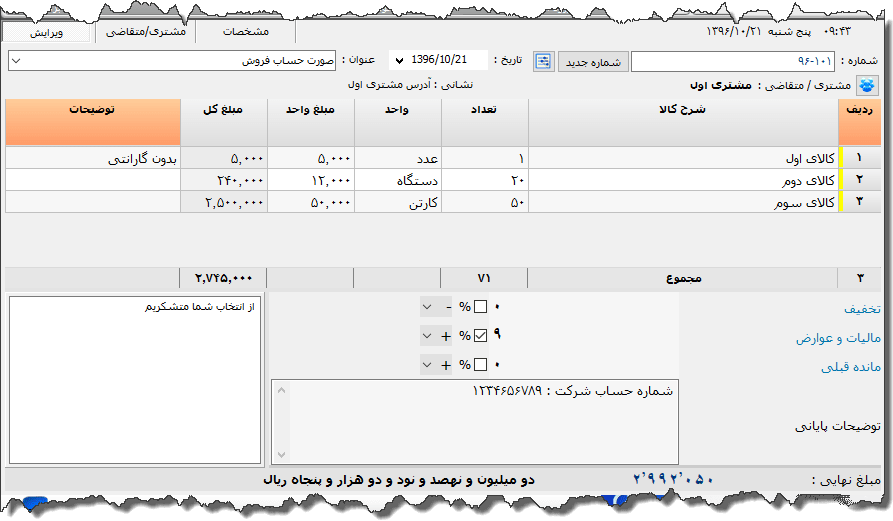This screenshot has height=521, width=893.
Task: Click the customer name مشتری اول
Action: pyautogui.click(x=720, y=85)
